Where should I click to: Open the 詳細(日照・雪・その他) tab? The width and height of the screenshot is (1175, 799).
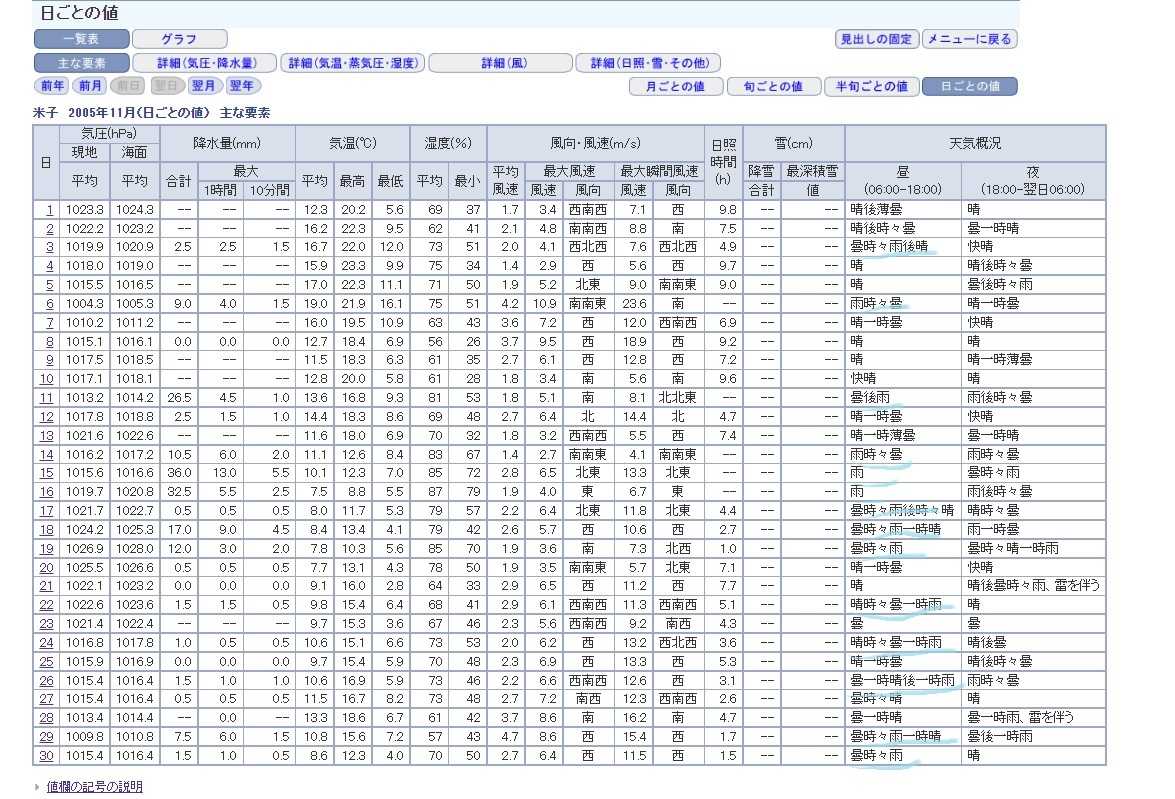point(649,63)
